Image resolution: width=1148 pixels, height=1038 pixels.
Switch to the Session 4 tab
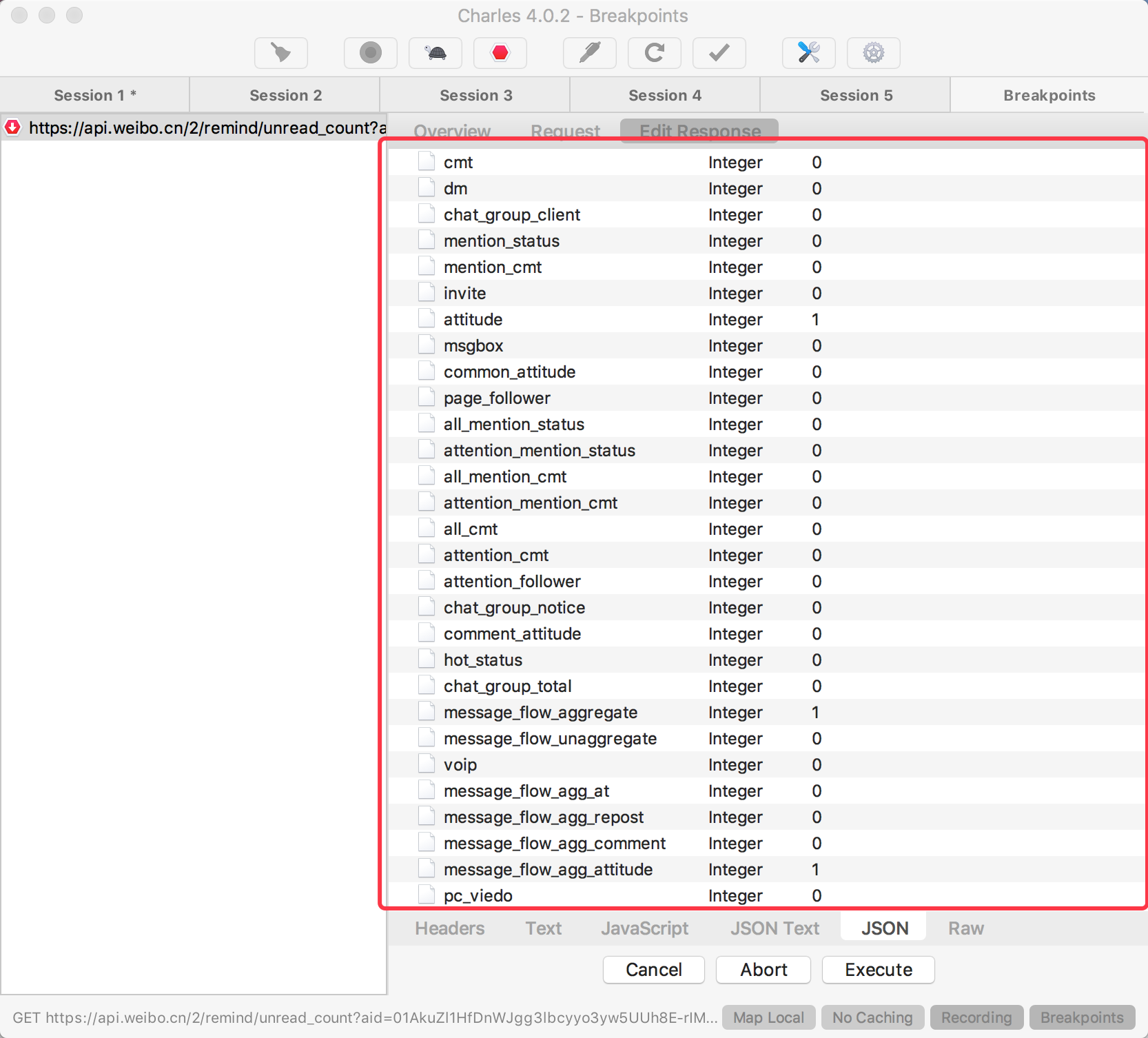point(665,95)
